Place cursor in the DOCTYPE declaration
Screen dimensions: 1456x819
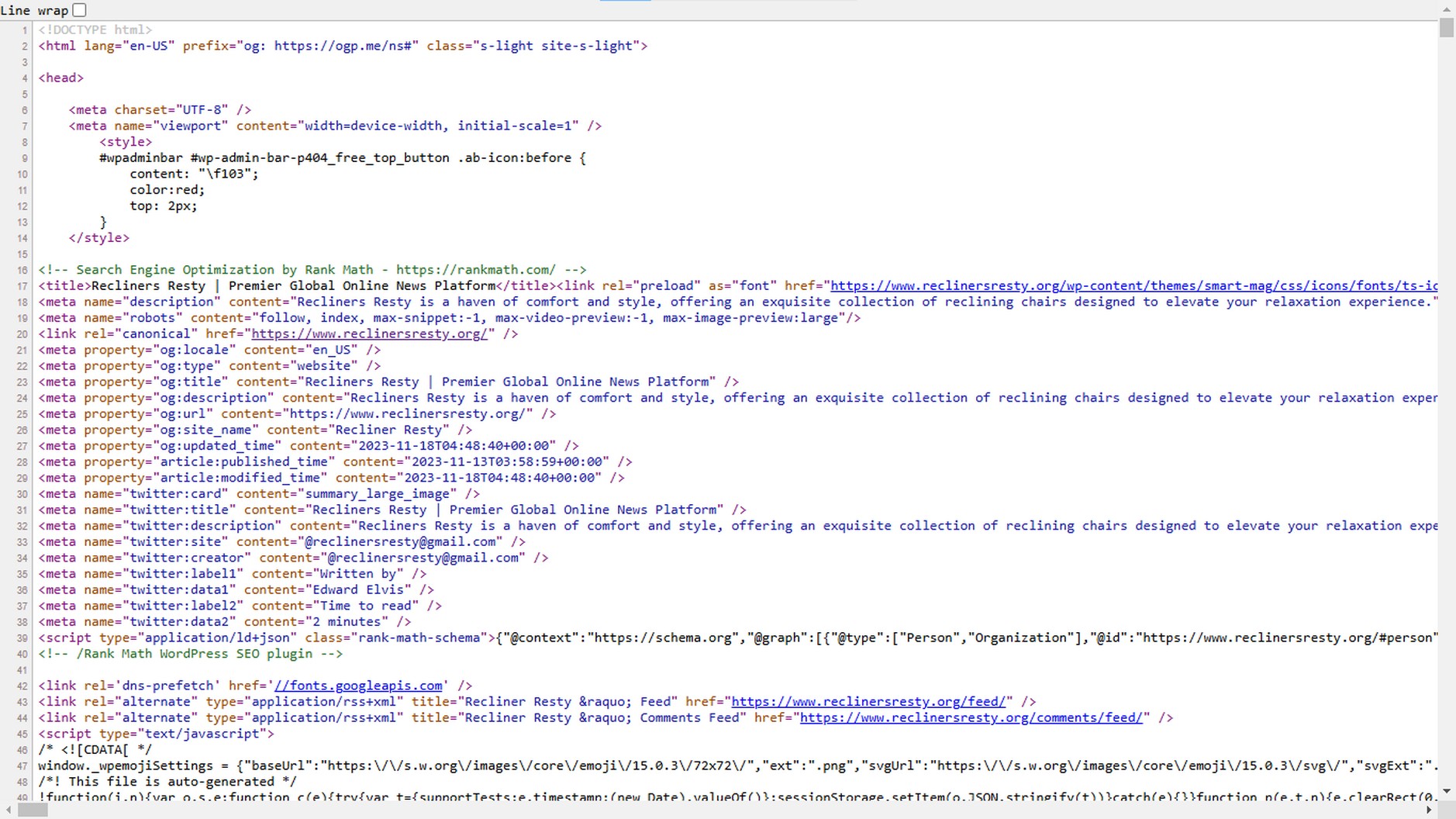tap(93, 29)
